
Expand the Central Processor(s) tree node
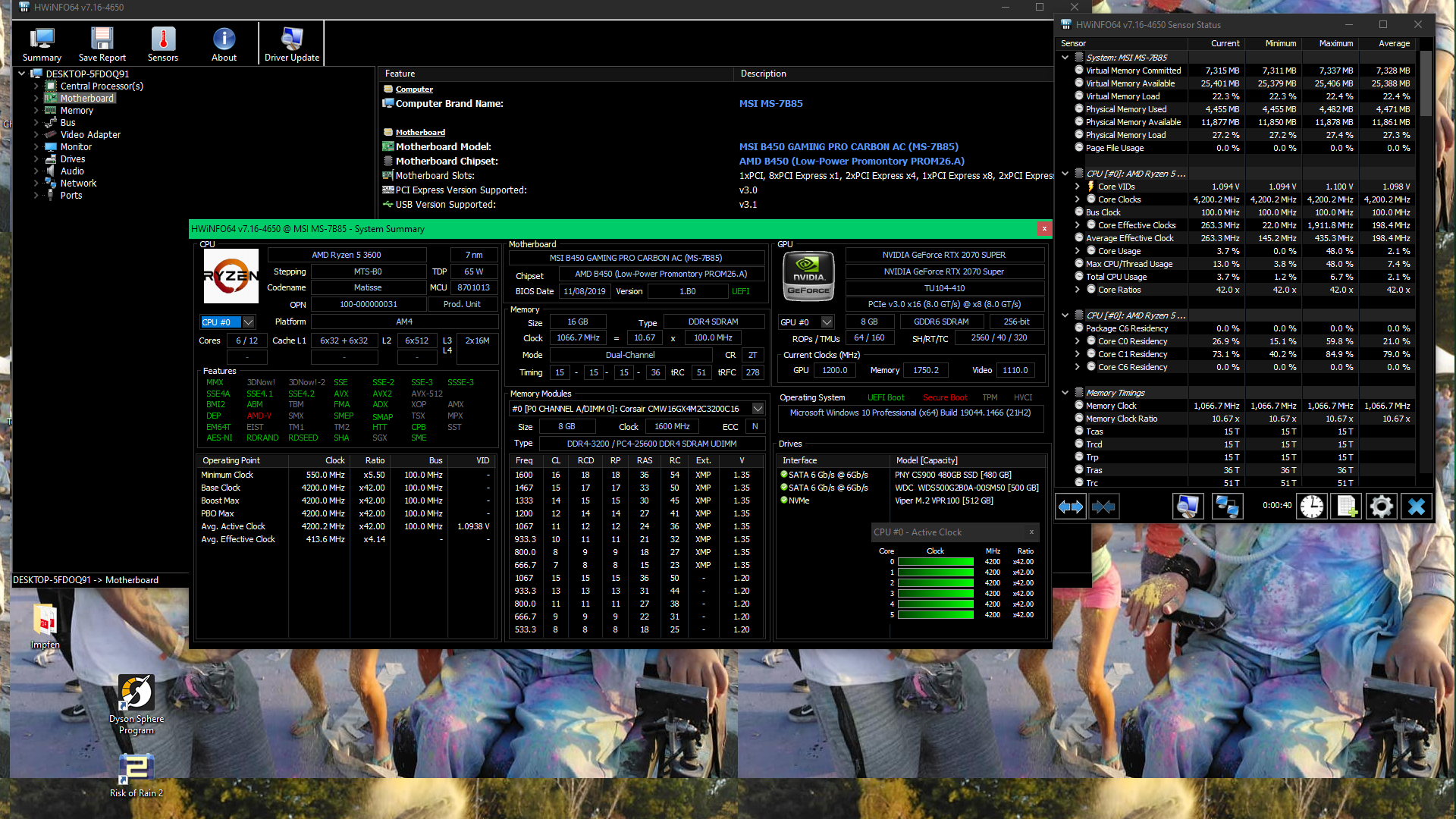point(36,86)
